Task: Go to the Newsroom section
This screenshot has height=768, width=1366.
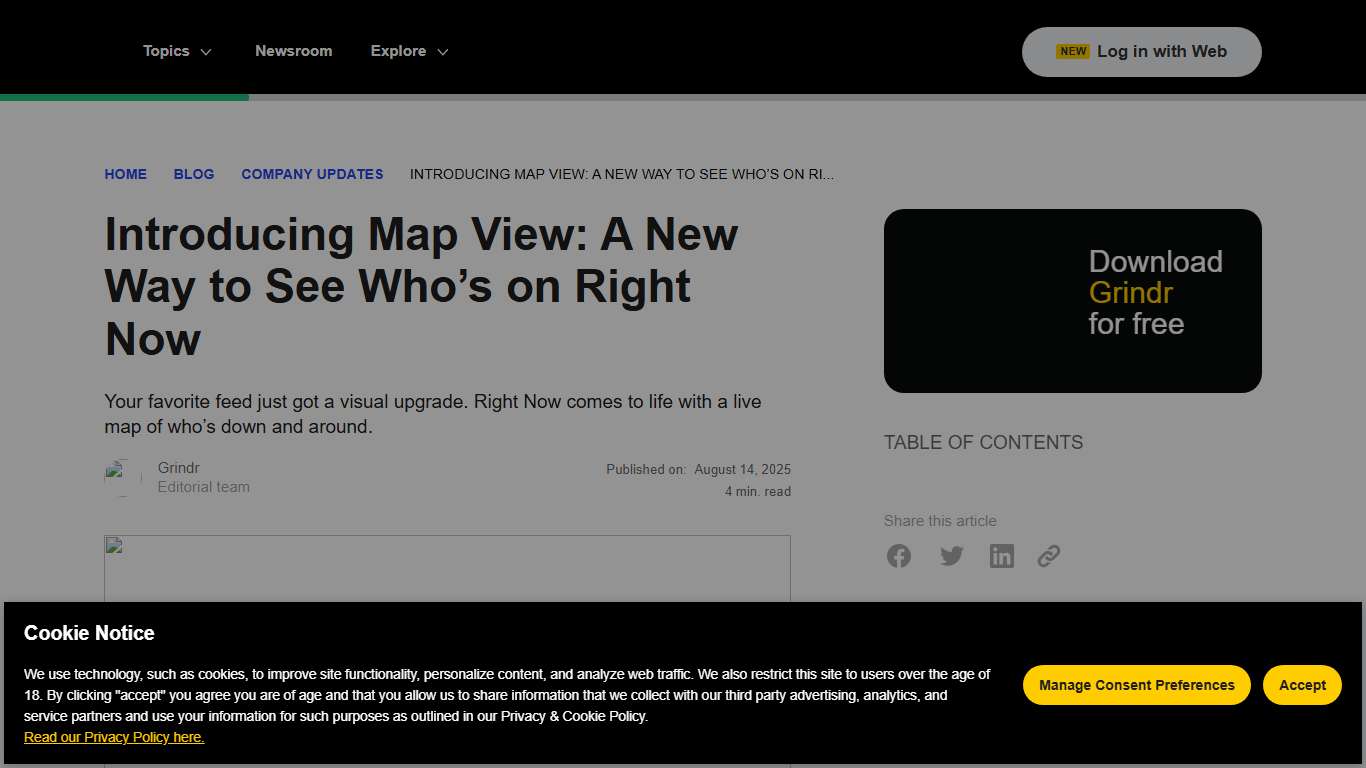Action: (293, 51)
